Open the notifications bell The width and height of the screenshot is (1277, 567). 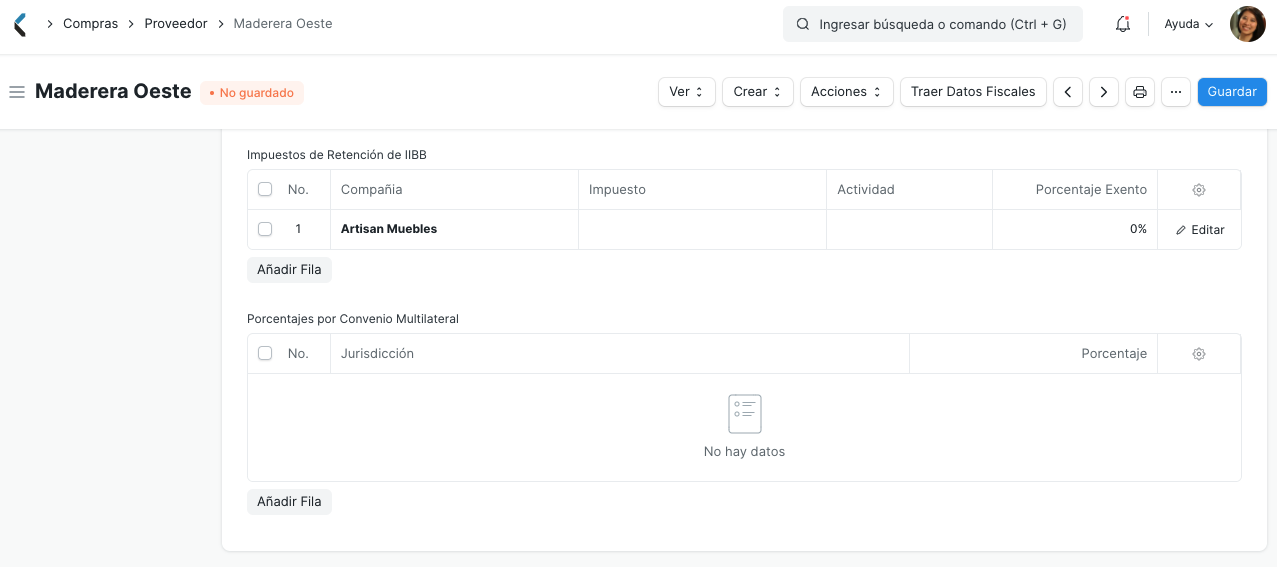(1123, 24)
